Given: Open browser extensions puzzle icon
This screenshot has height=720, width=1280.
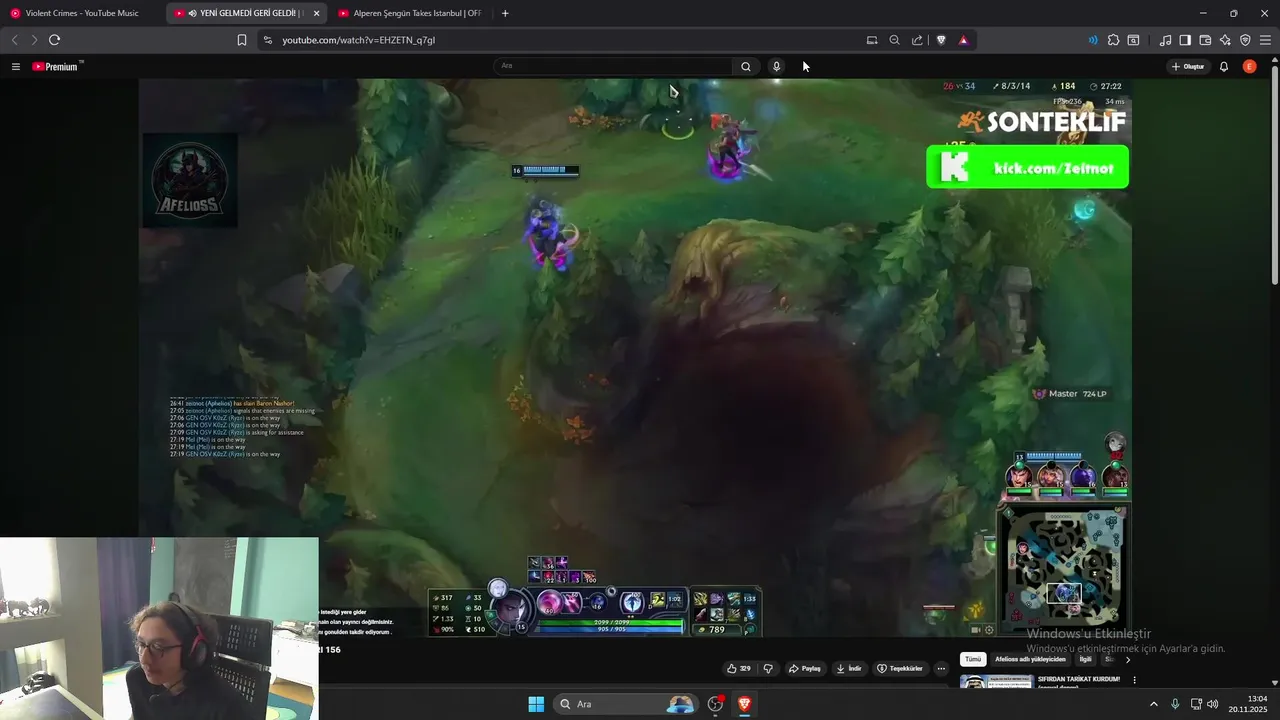Looking at the screenshot, I should pyautogui.click(x=1113, y=40).
